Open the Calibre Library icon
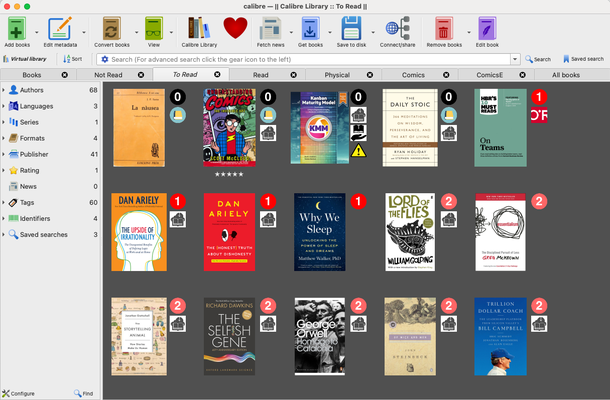 [x=199, y=28]
